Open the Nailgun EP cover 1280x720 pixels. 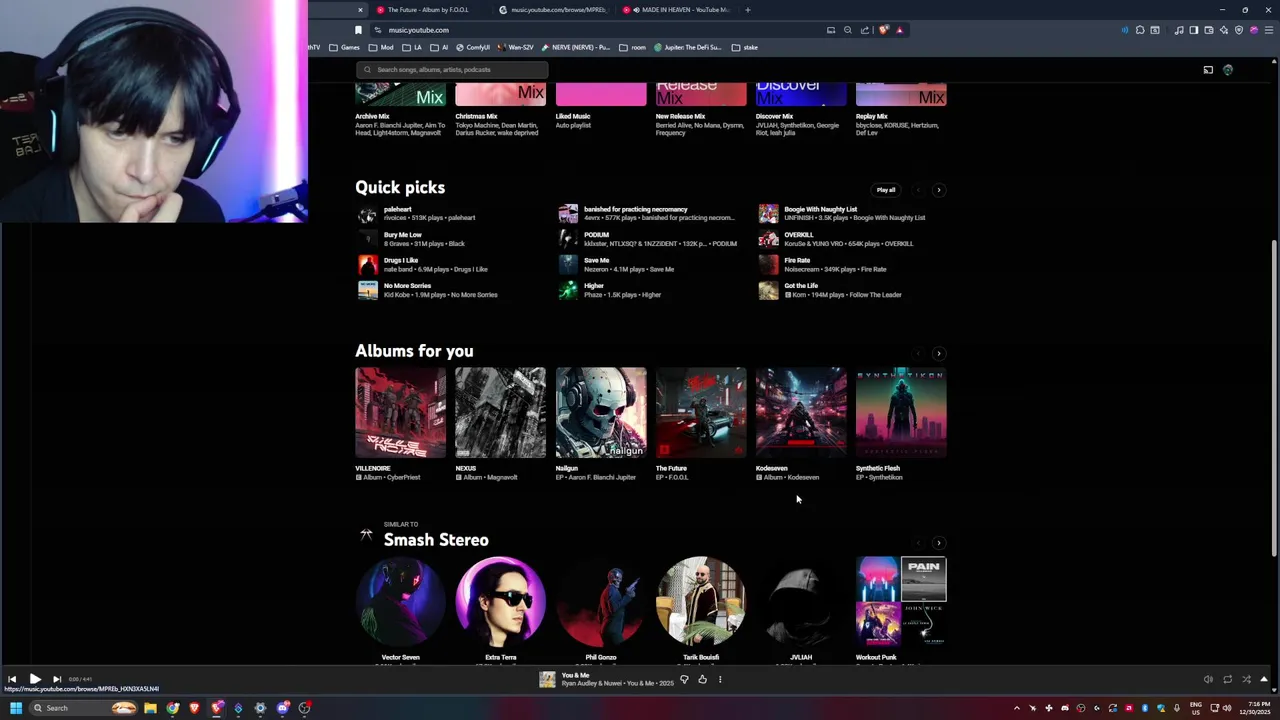click(x=601, y=413)
